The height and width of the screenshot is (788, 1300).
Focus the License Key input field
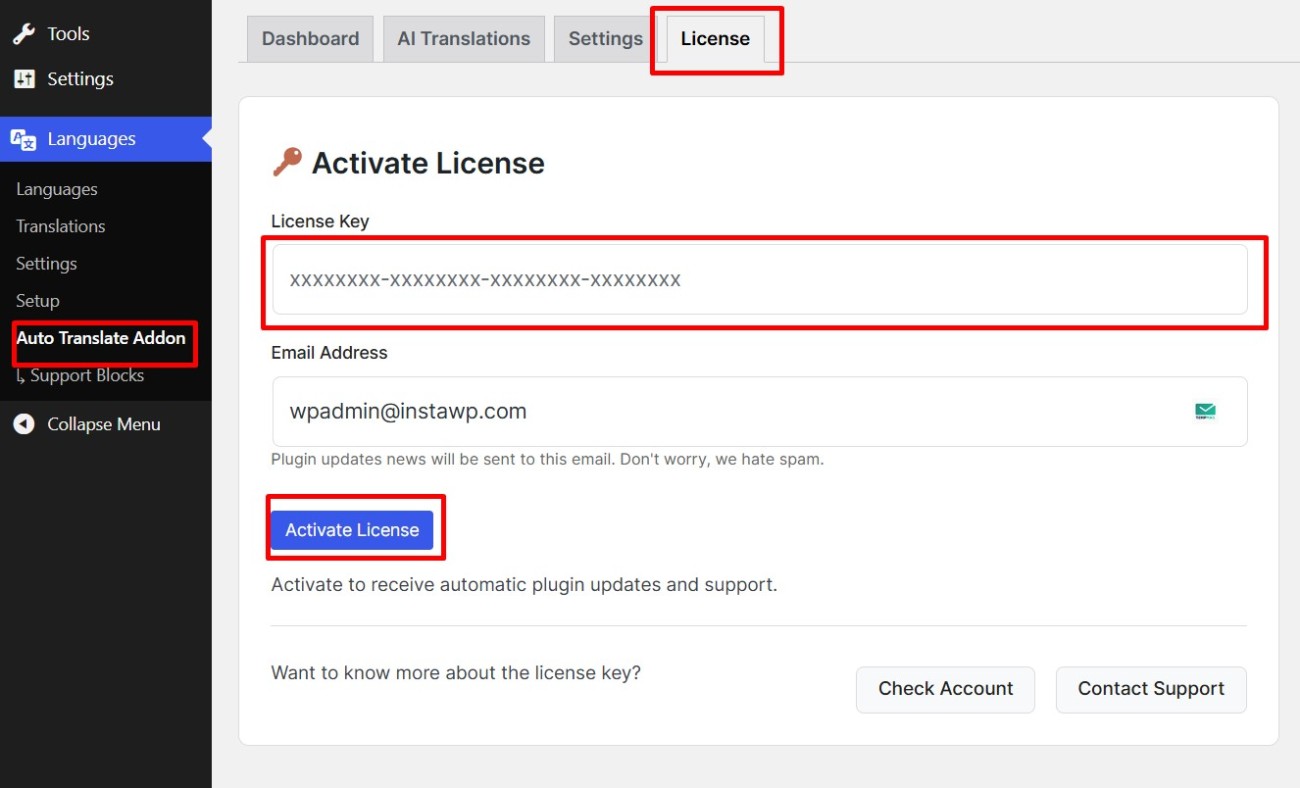758,280
